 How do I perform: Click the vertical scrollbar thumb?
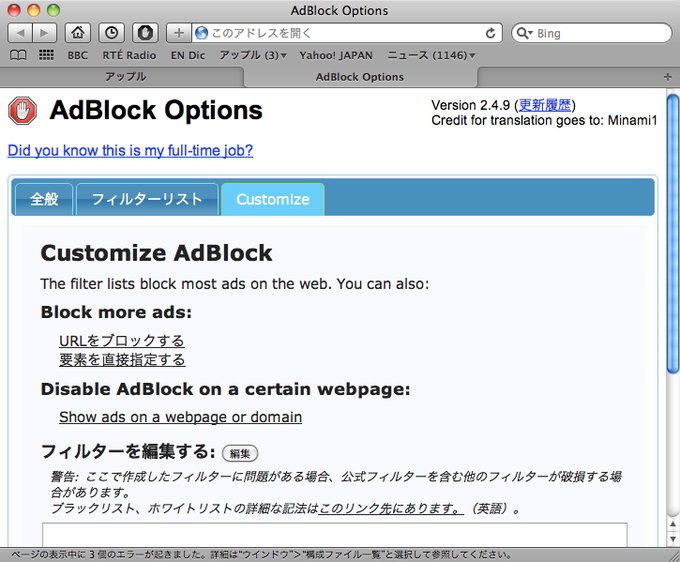coord(673,233)
